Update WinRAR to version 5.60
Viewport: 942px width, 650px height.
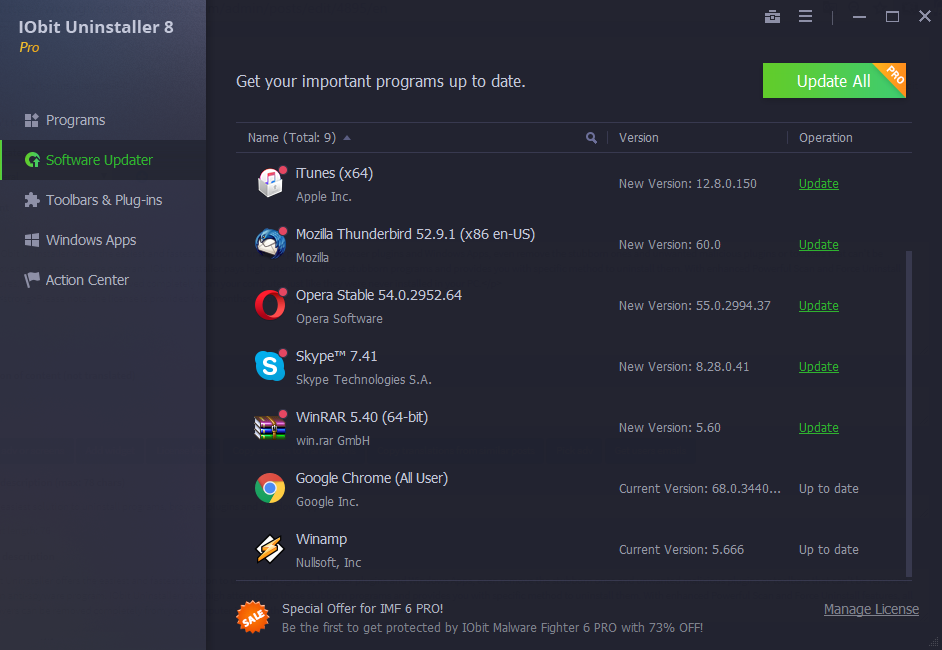[818, 428]
